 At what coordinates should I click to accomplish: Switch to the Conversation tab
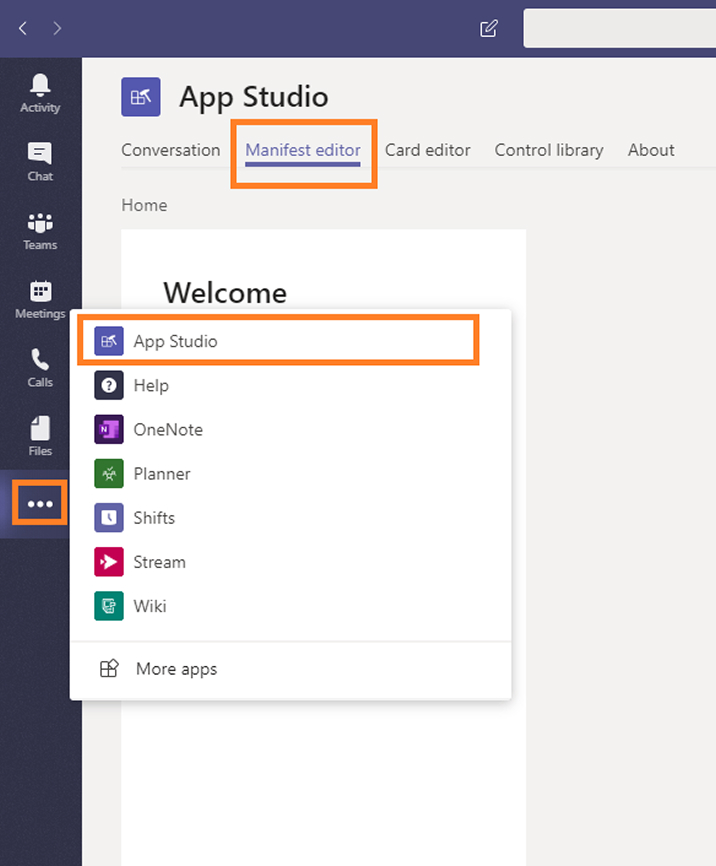170,150
